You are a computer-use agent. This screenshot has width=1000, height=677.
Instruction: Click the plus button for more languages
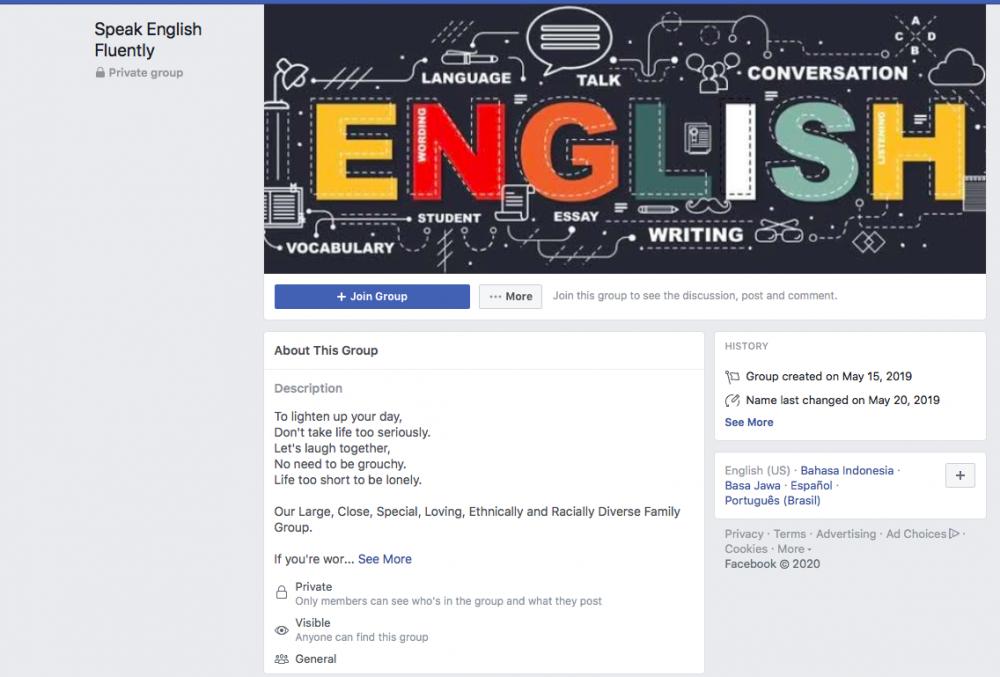coord(960,476)
